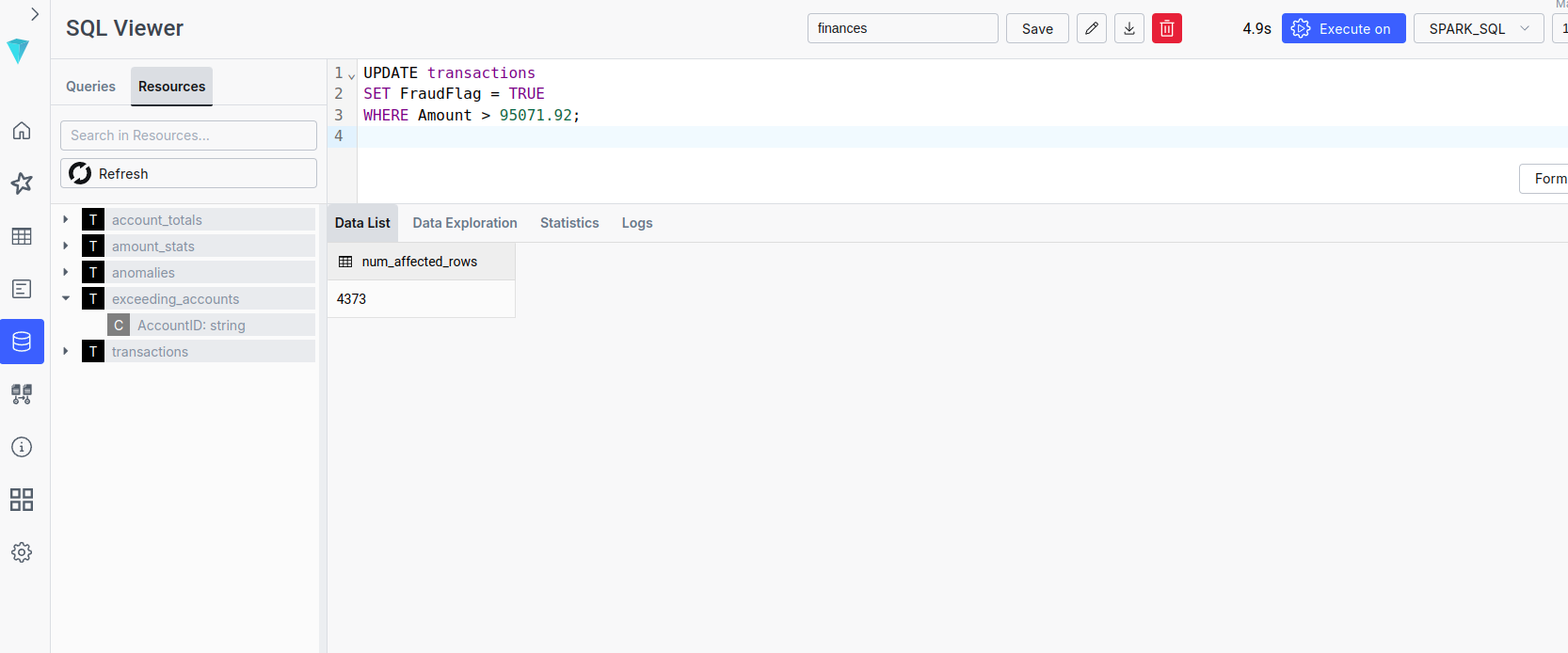The width and height of the screenshot is (1568, 653).
Task: Expand the transactions table node
Action: click(66, 351)
